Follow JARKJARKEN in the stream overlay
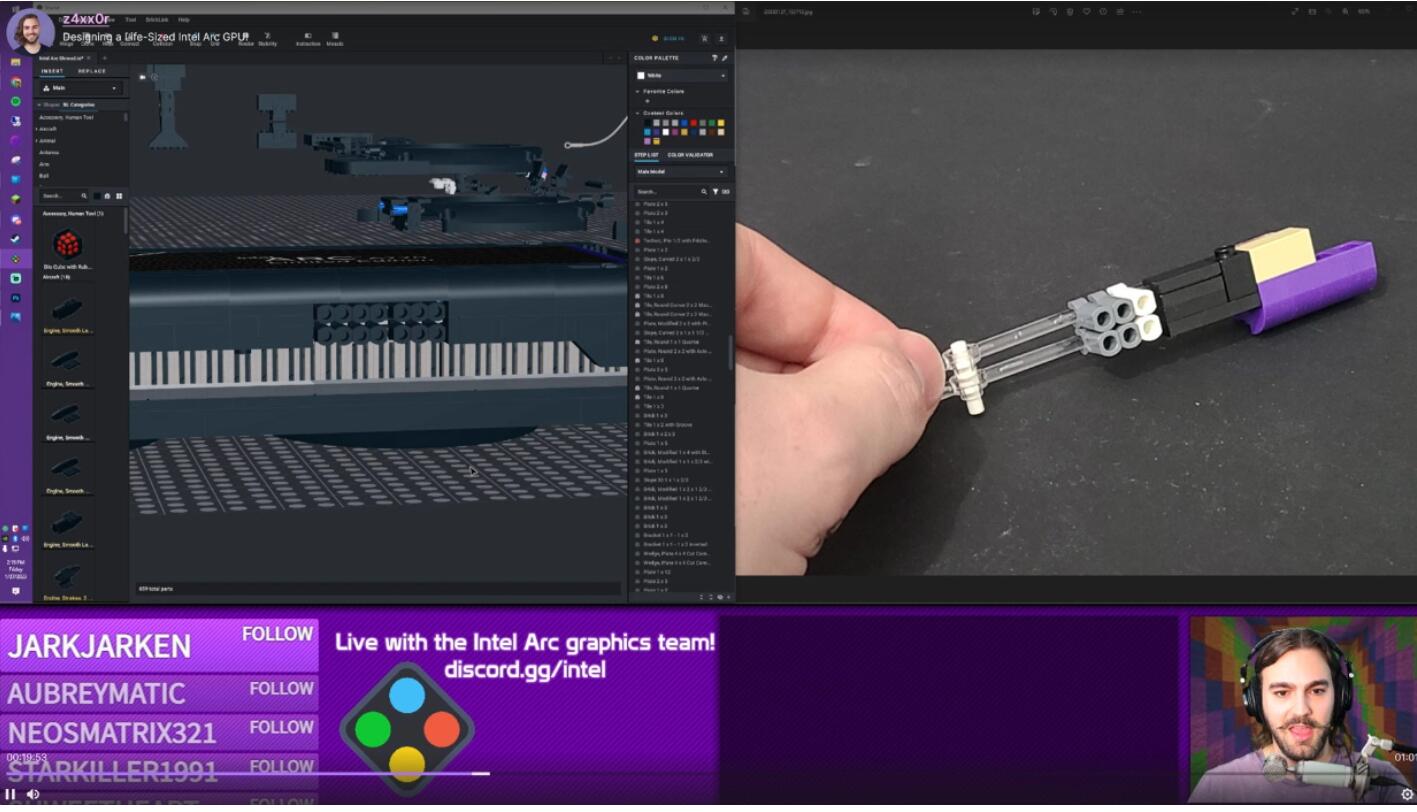1417x812 pixels. tap(278, 634)
